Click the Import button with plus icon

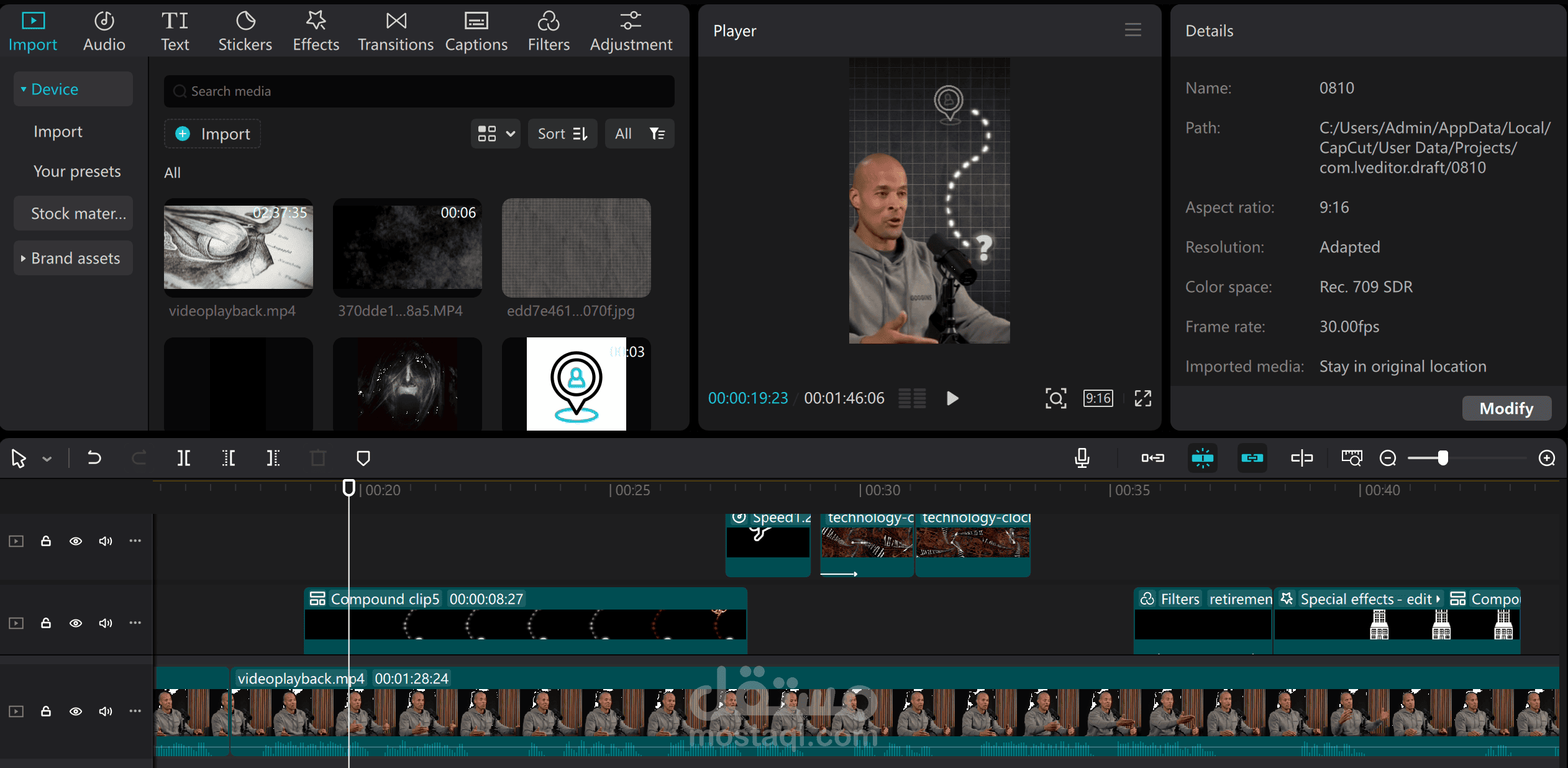[212, 134]
